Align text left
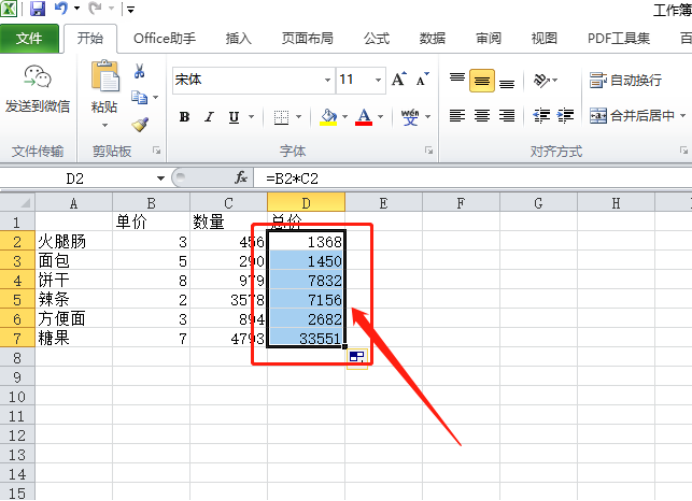The height and width of the screenshot is (501, 692). point(457,116)
